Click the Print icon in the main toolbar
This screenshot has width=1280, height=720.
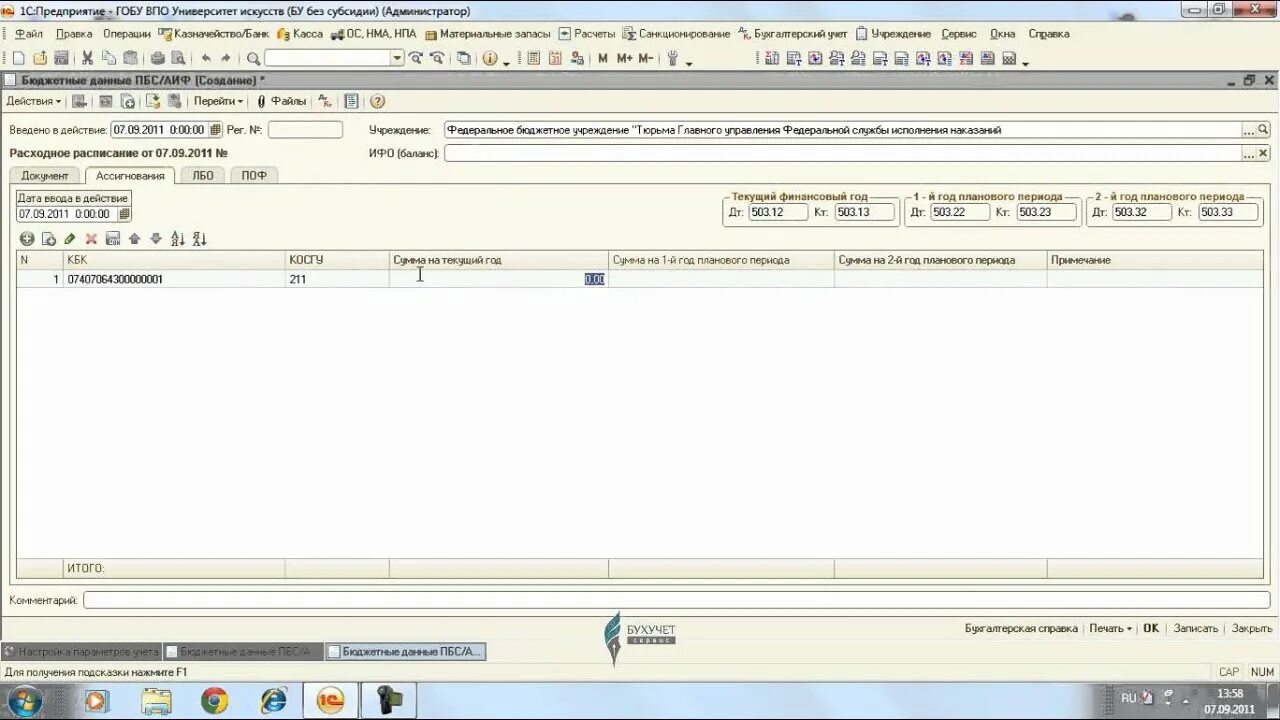[157, 58]
